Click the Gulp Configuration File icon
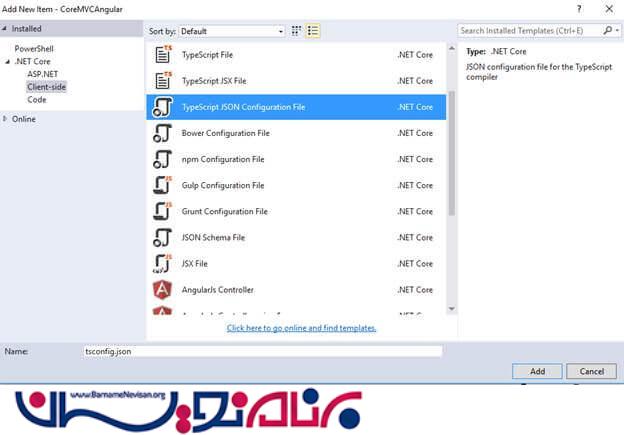624x435 pixels. [163, 185]
